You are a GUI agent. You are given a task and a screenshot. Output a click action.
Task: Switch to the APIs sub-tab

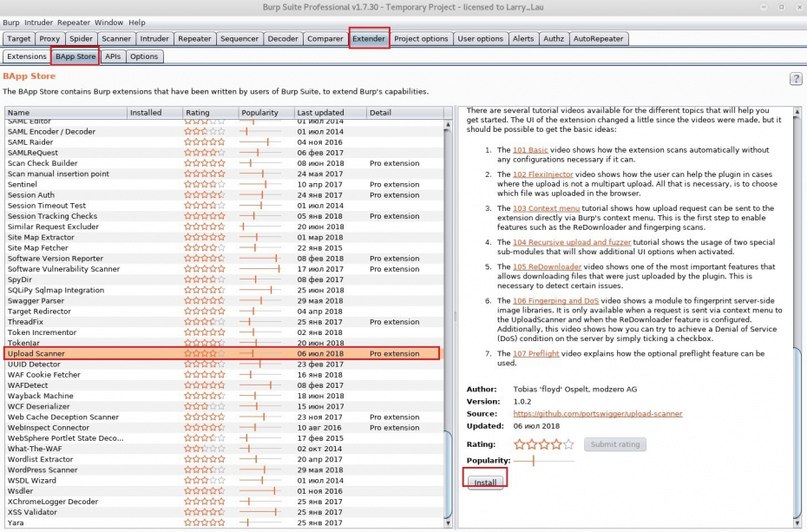(113, 57)
